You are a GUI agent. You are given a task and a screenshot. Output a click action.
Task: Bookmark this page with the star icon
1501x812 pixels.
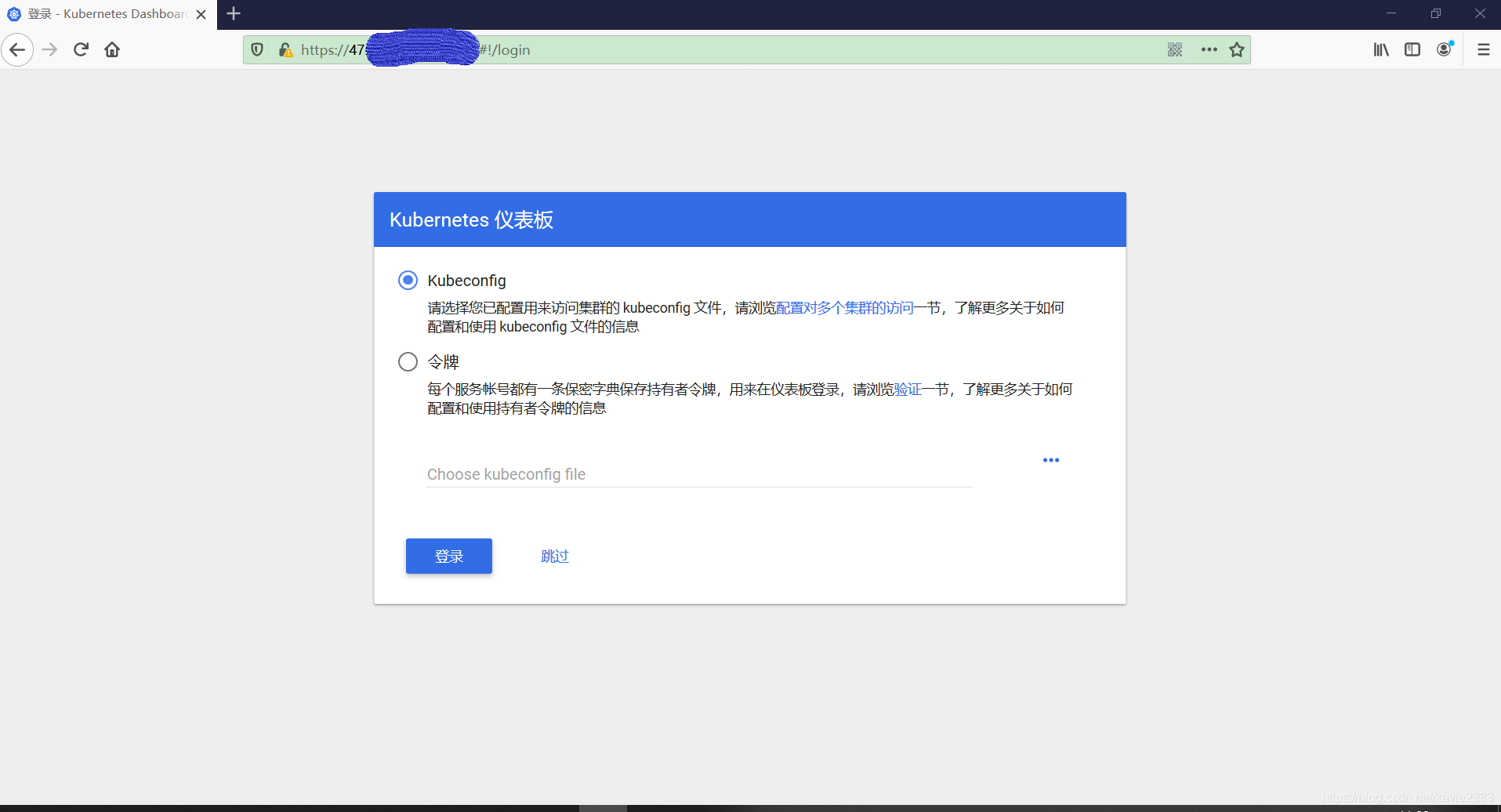click(1237, 50)
